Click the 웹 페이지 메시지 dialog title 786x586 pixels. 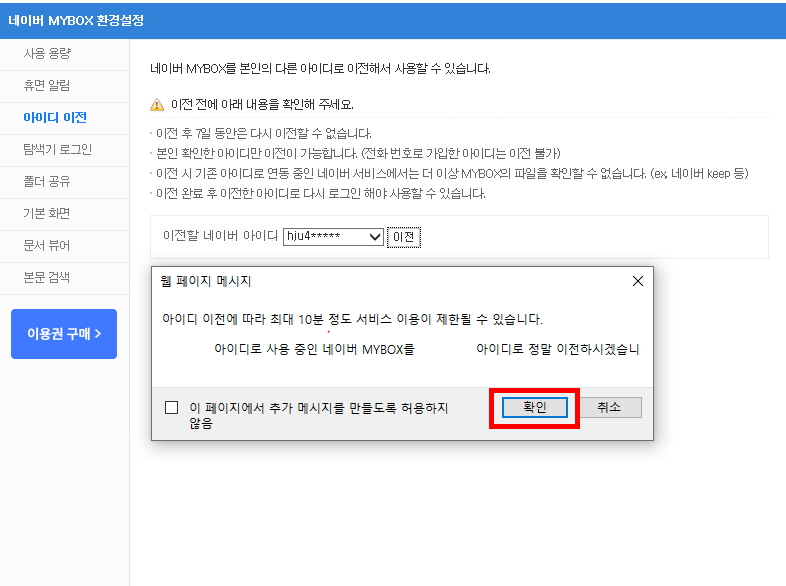(x=206, y=281)
